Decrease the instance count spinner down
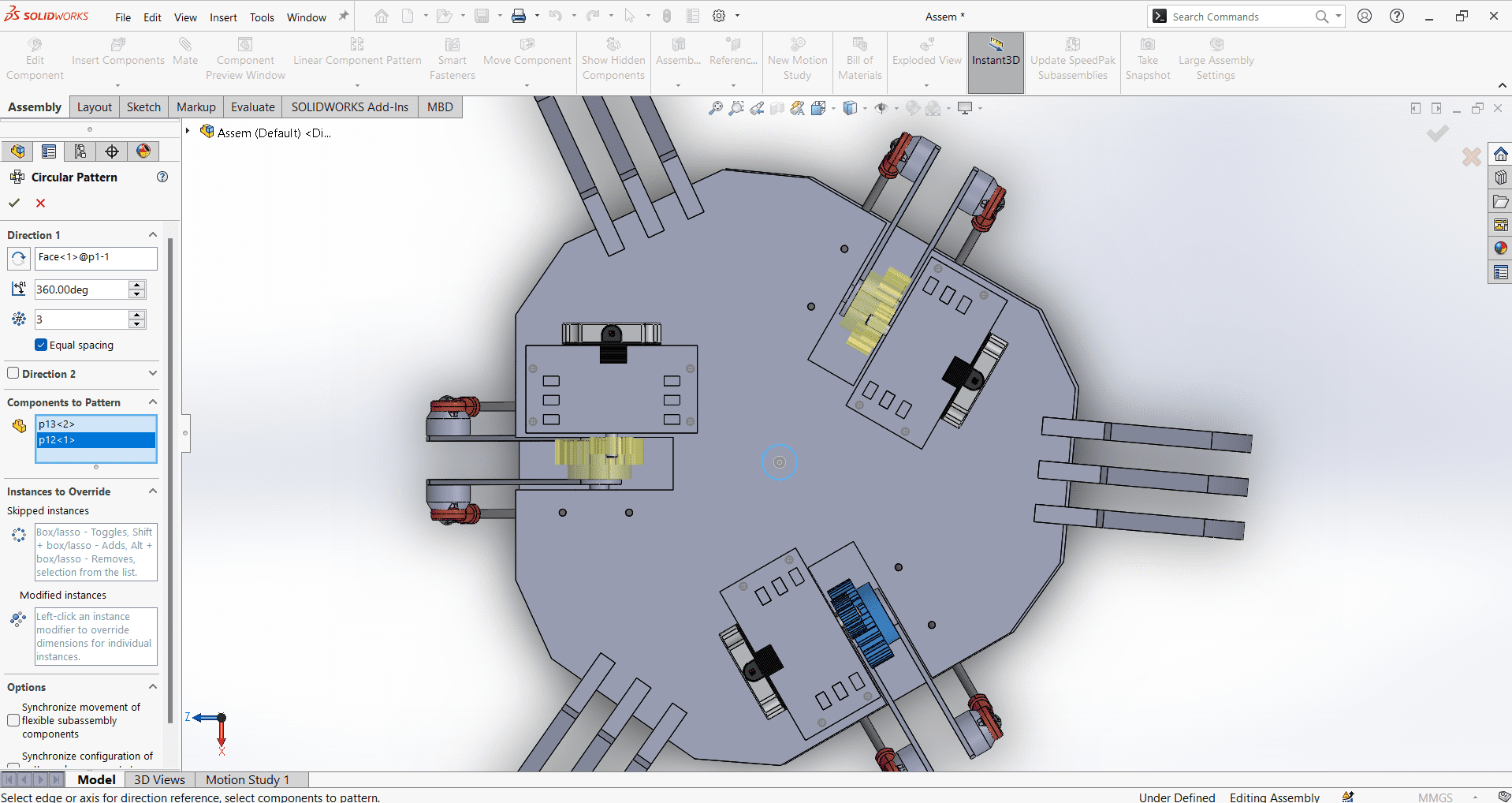Screen dimensions: 1512x803 (x=137, y=324)
